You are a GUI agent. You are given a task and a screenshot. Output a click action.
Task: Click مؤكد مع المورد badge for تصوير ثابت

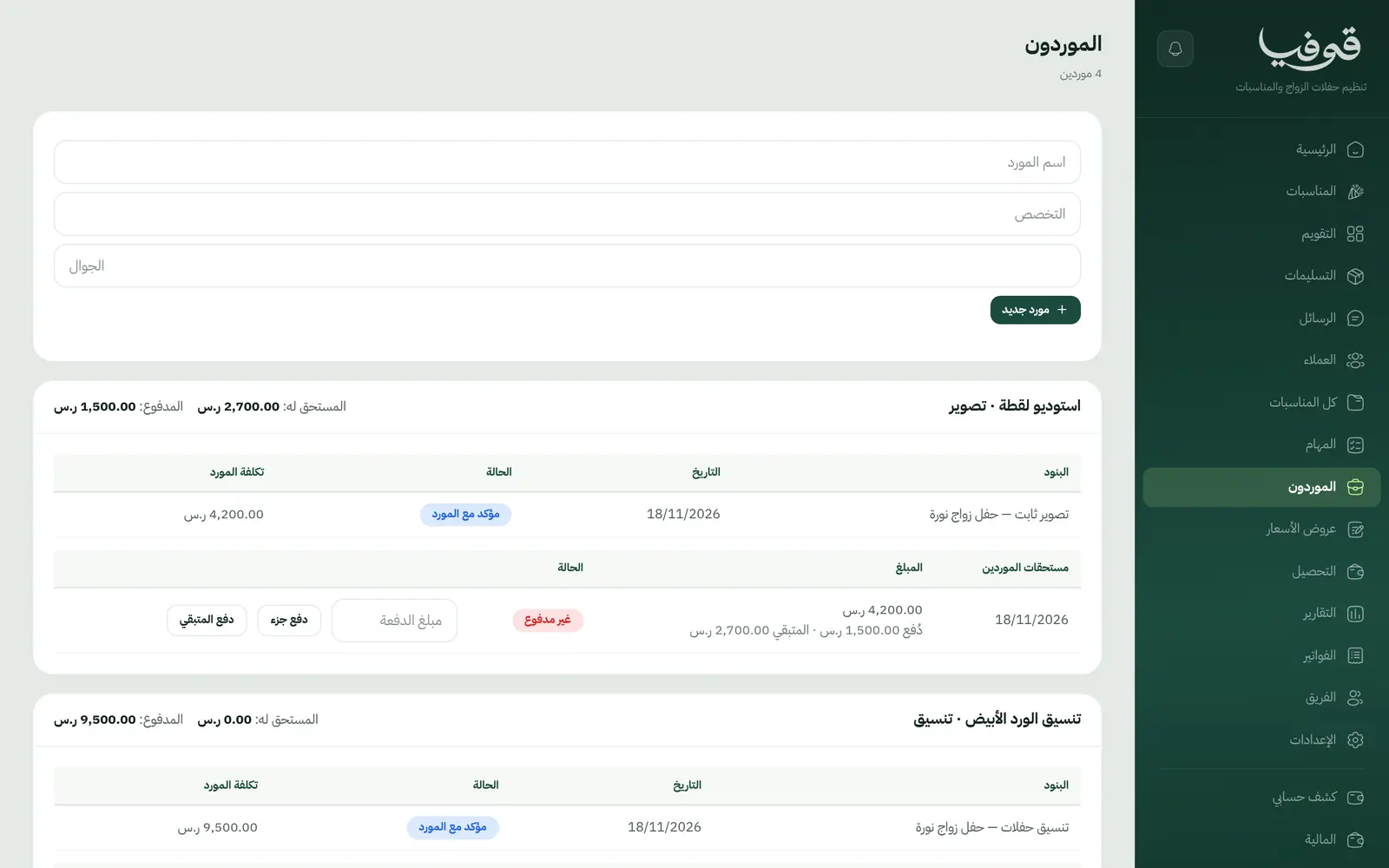465,515
